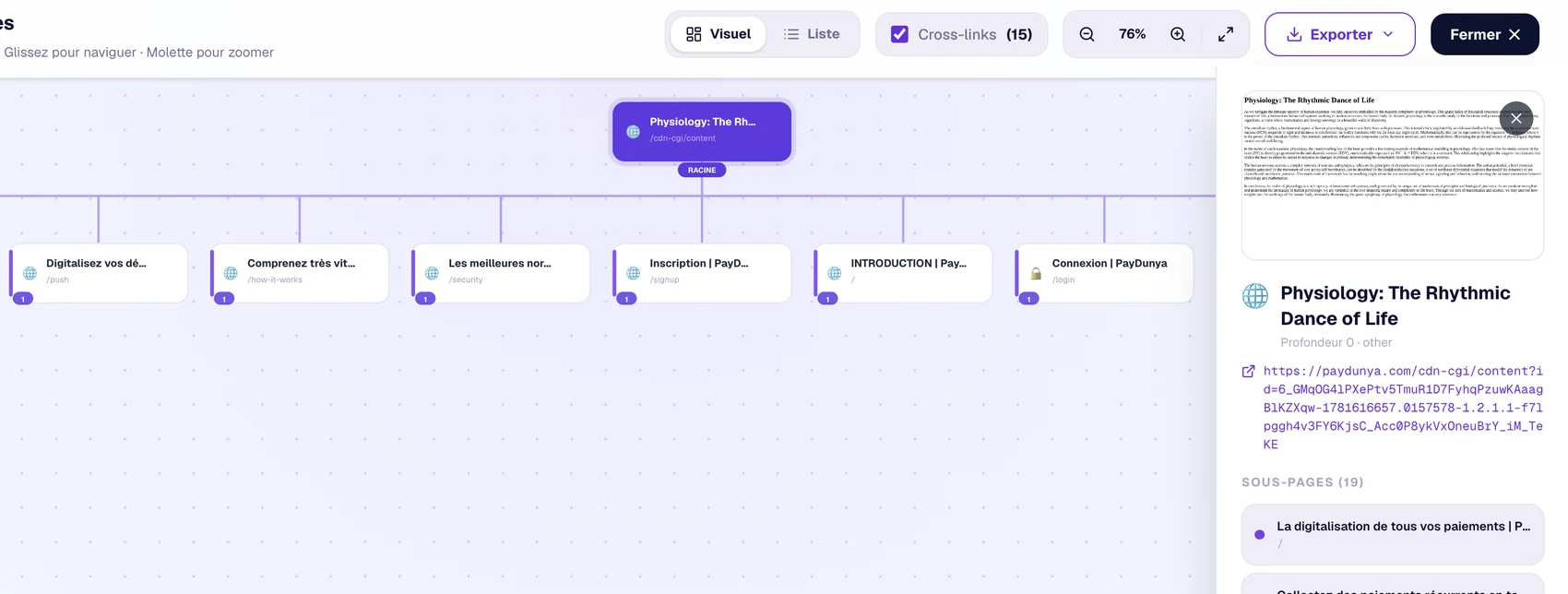This screenshot has width=1568, height=594.
Task: Expand the badge under INTRODUCTION | Pay... node
Action: pos(827,299)
